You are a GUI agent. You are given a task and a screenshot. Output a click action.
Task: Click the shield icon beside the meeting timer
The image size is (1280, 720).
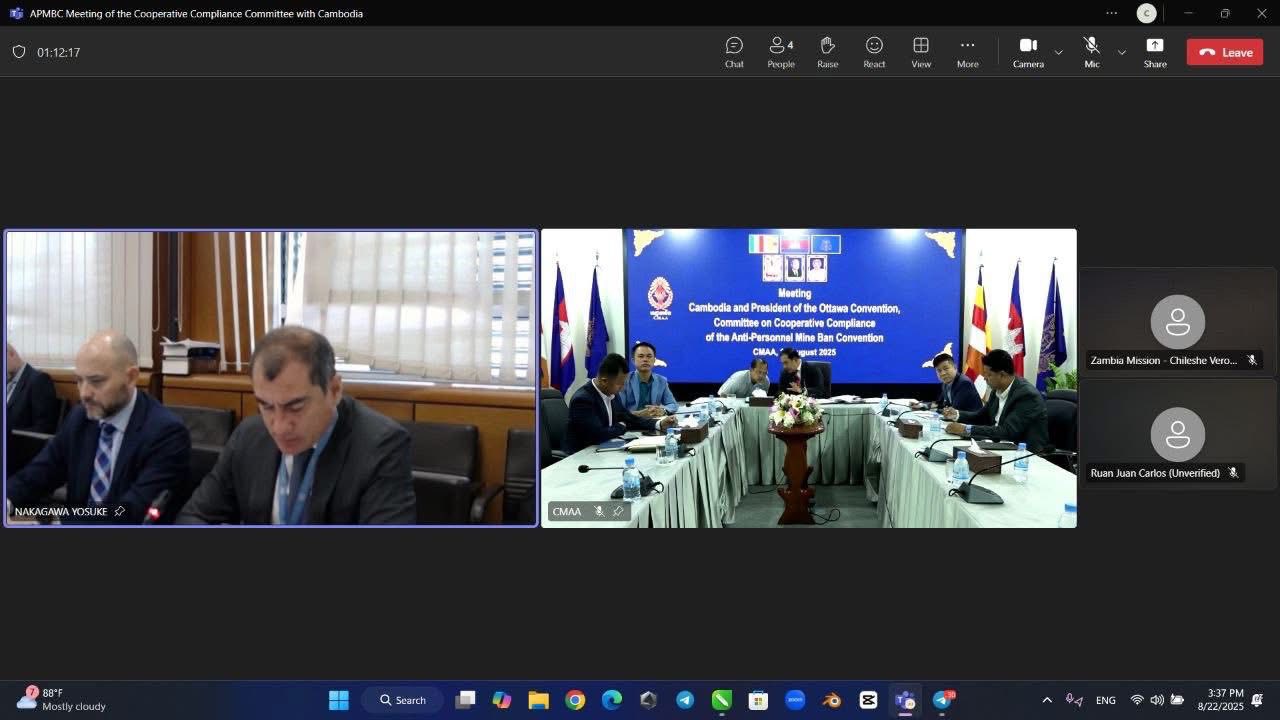click(19, 52)
